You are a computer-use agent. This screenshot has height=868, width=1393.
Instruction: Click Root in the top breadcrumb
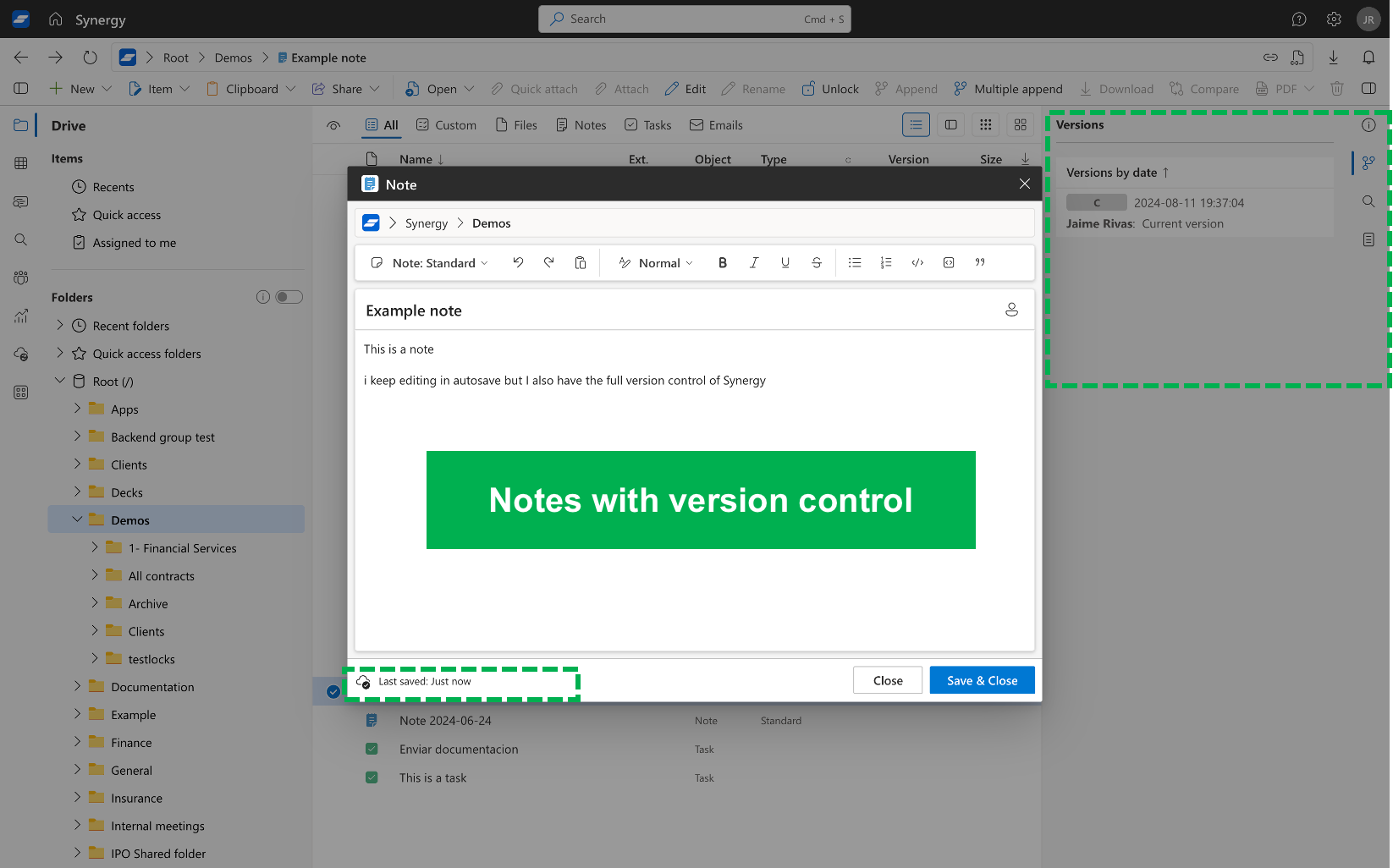tap(176, 58)
